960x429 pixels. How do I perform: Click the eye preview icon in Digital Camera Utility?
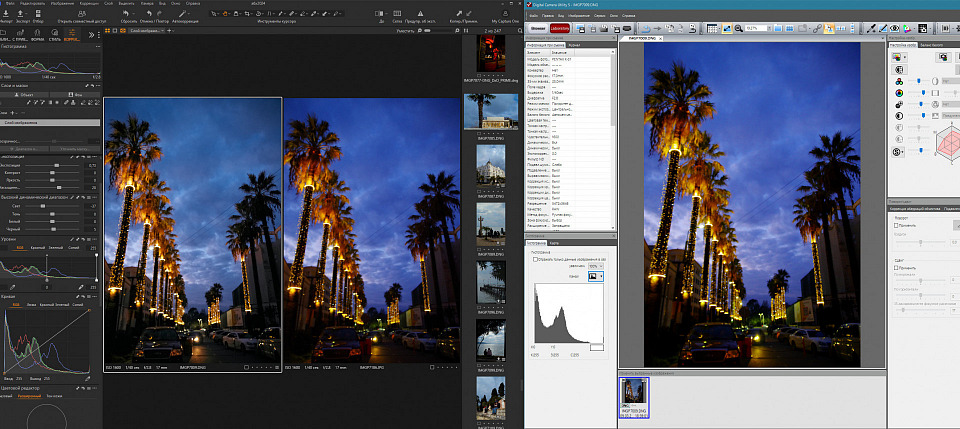[x=894, y=28]
